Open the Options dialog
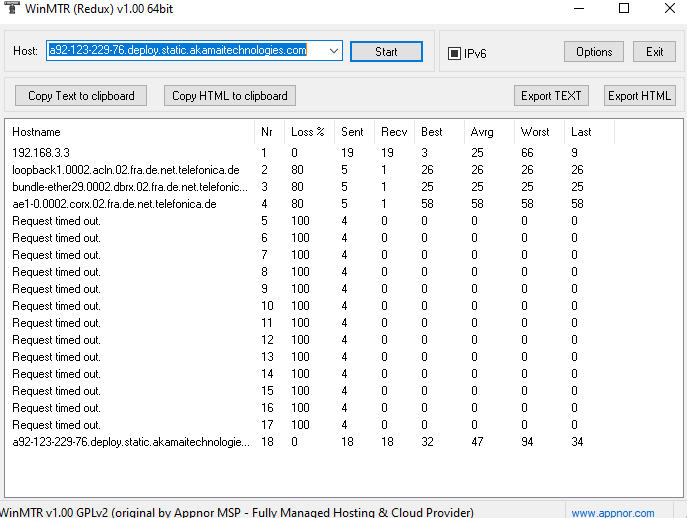 [594, 52]
